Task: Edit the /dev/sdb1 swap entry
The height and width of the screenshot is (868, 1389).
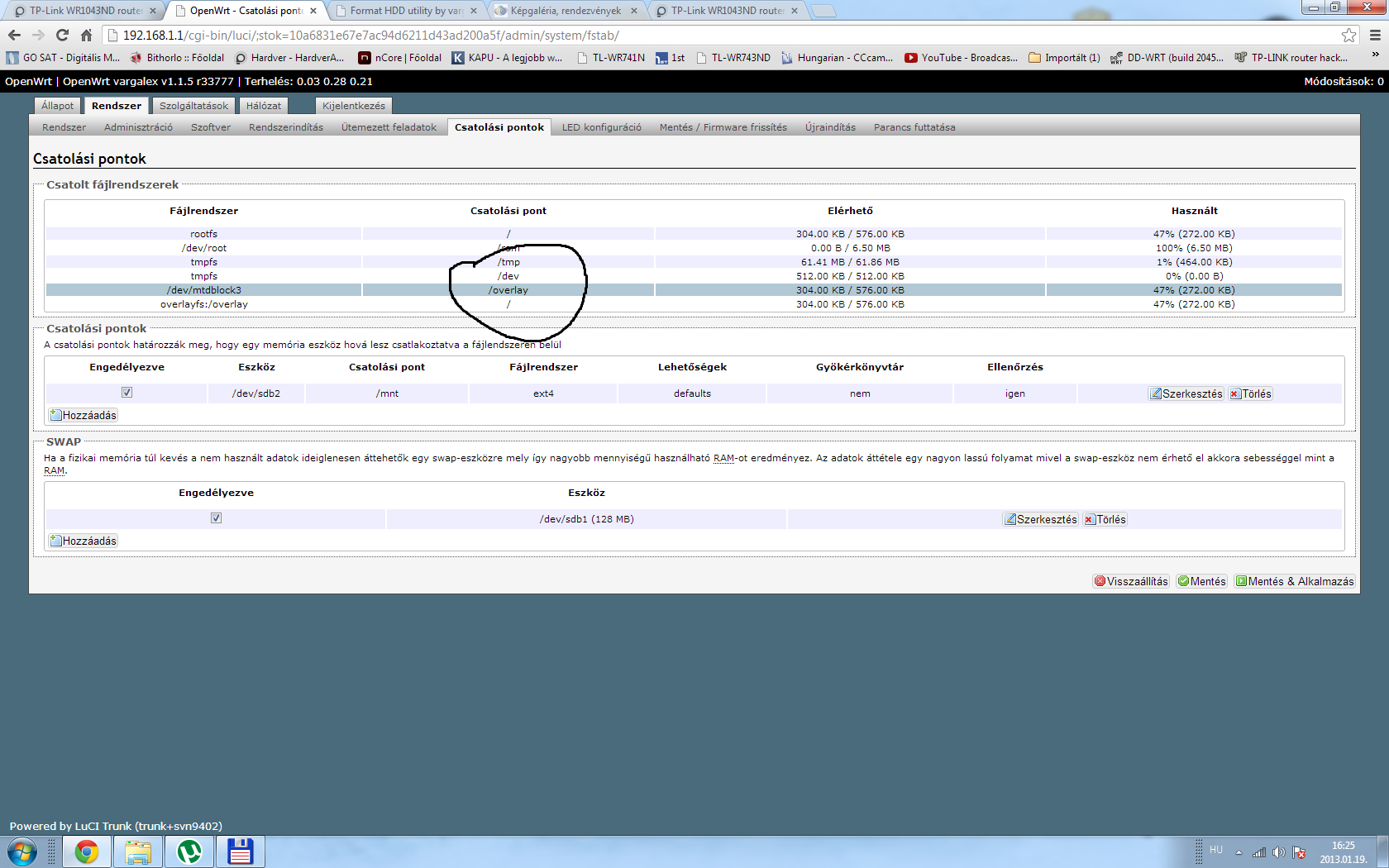Action: [x=1040, y=519]
